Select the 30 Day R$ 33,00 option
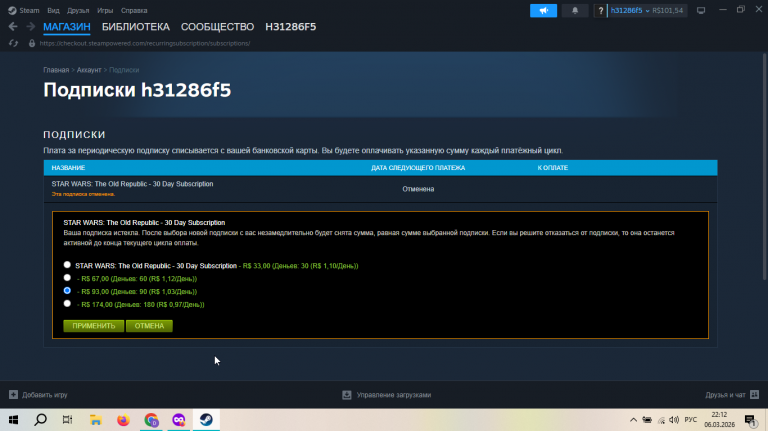 (67, 264)
